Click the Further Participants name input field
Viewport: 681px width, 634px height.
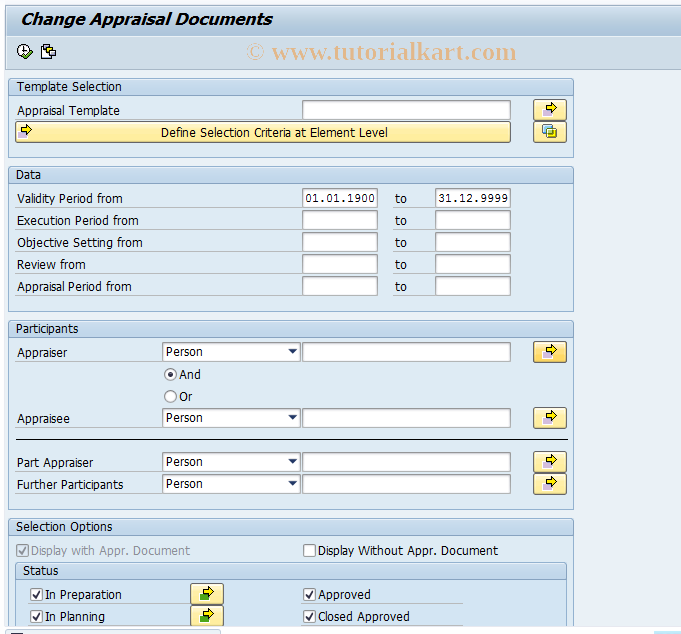(406, 484)
